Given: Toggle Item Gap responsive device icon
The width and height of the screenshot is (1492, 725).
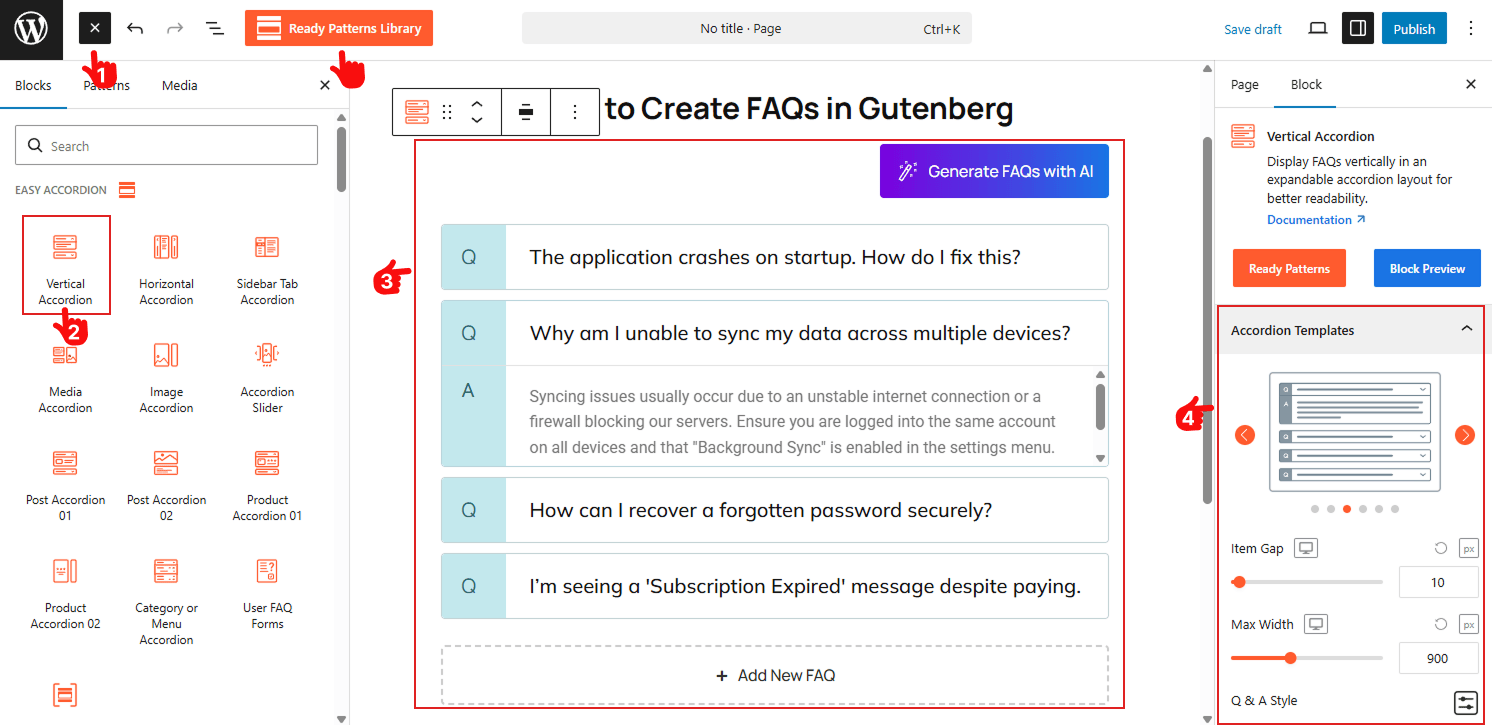Looking at the screenshot, I should click(x=1306, y=548).
